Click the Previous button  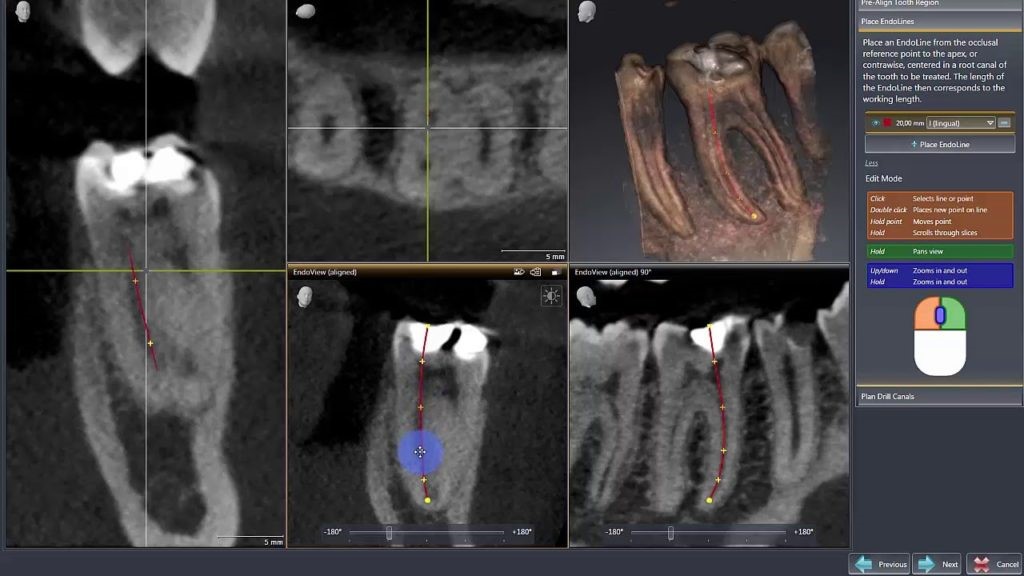(880, 564)
